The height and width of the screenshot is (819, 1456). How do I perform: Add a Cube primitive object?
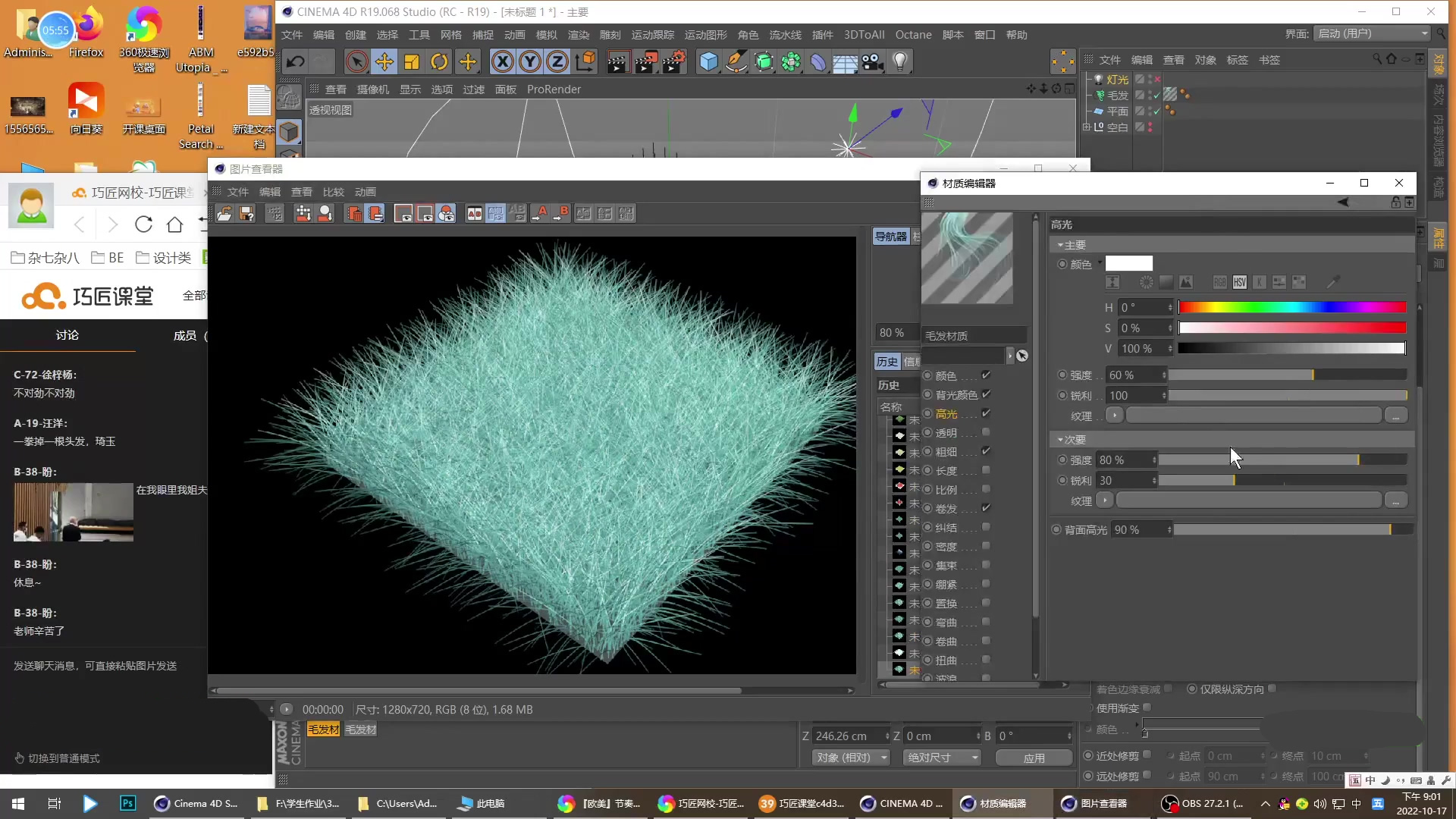[708, 62]
